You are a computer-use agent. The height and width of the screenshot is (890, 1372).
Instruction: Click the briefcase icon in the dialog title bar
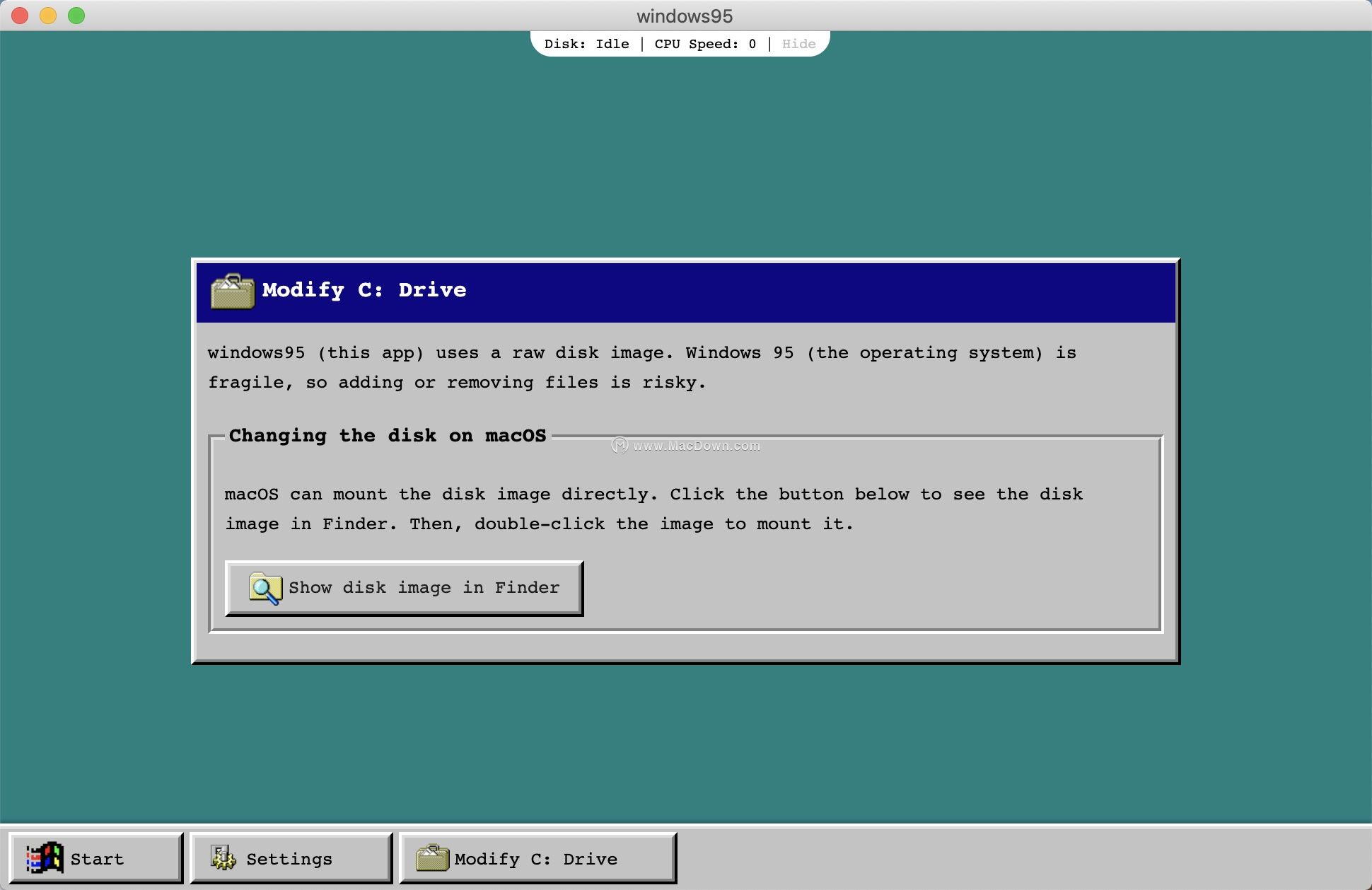coord(233,291)
